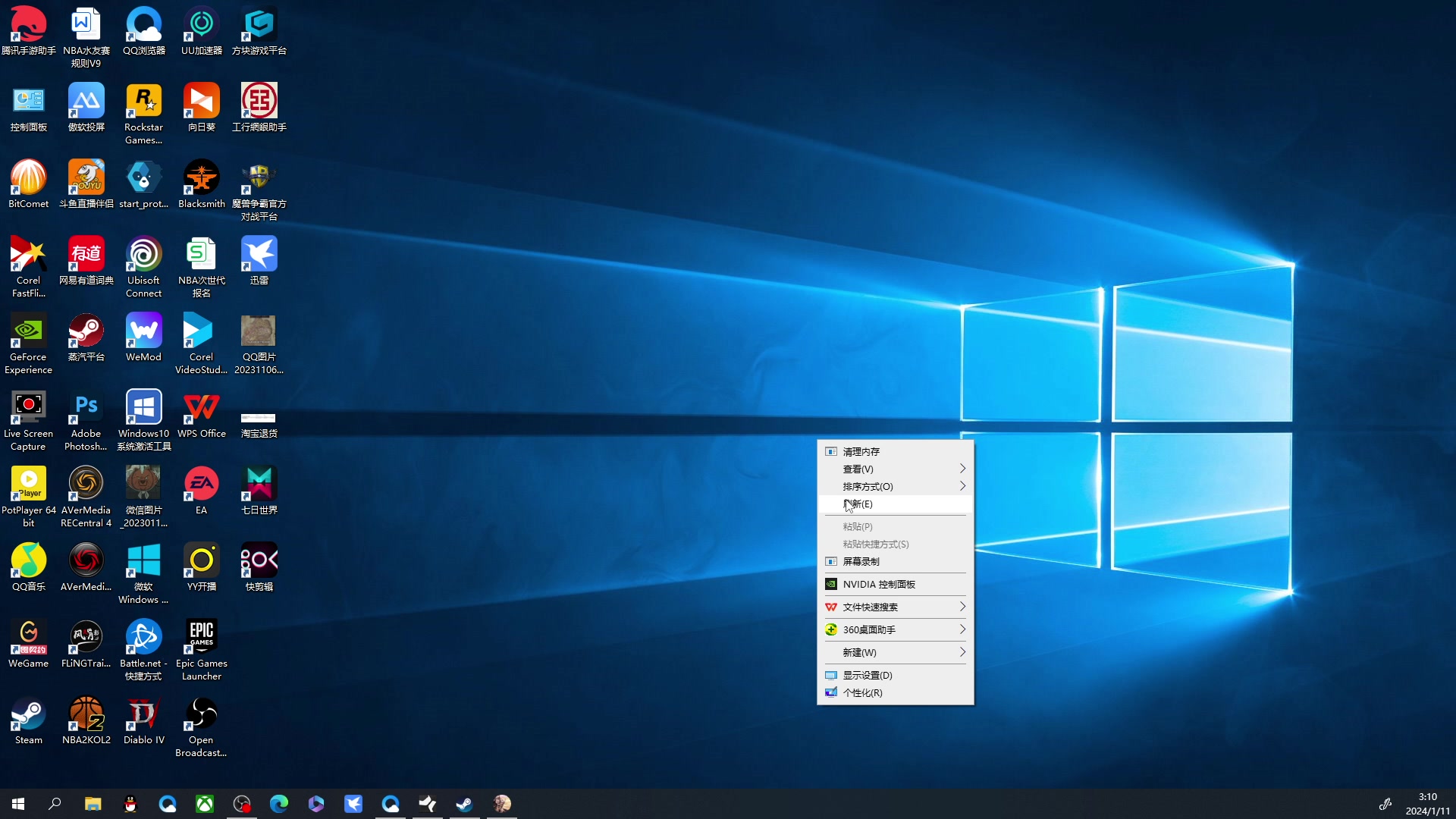The height and width of the screenshot is (819, 1456).
Task: Select the Ubisoft Connect desktop icon
Action: 144,267
